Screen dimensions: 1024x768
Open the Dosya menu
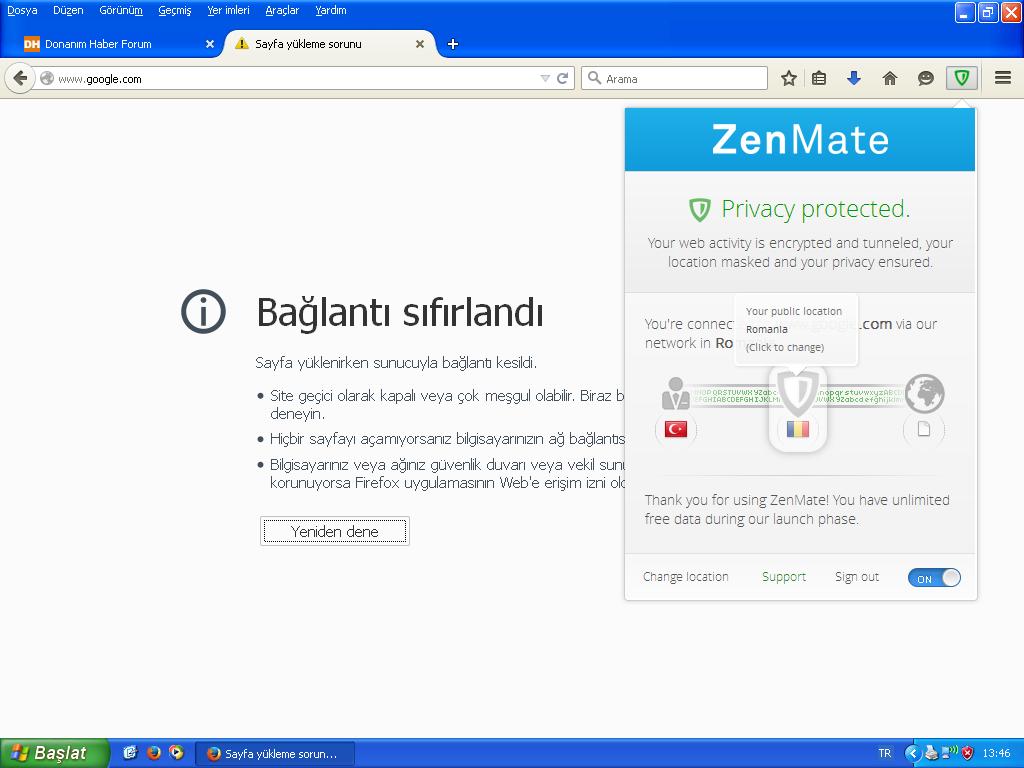click(22, 10)
